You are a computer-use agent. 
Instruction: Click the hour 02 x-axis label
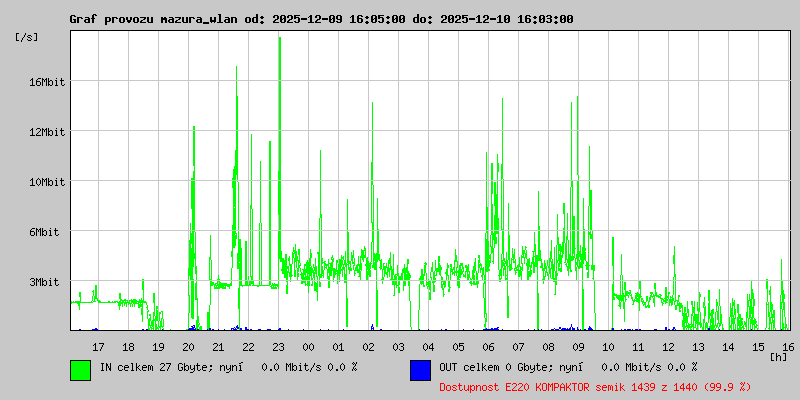pos(368,347)
